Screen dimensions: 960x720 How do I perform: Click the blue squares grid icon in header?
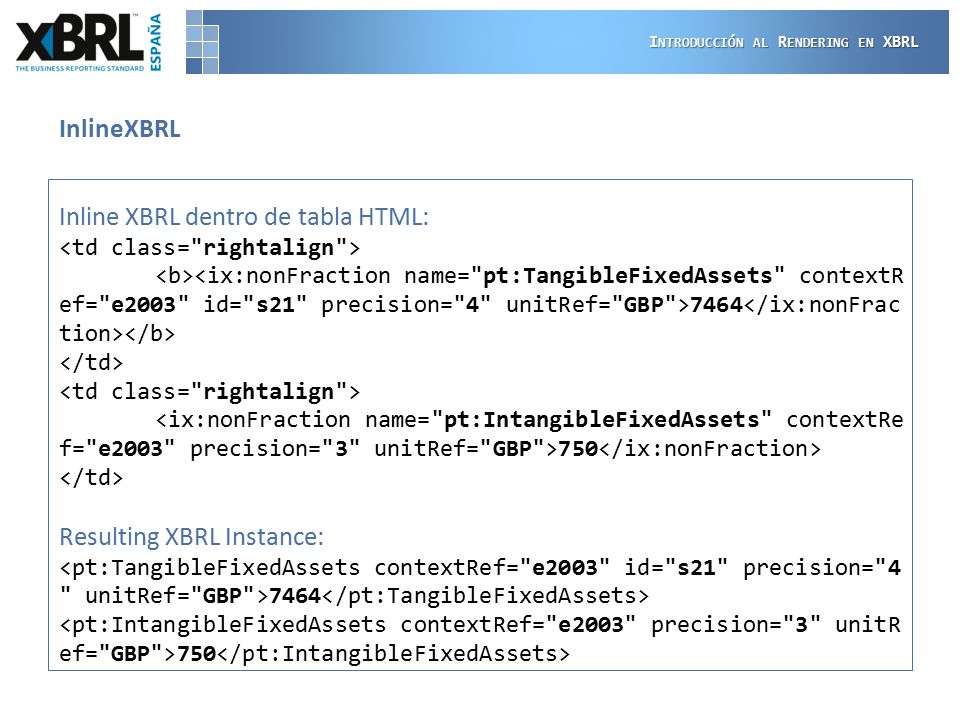coord(202,42)
